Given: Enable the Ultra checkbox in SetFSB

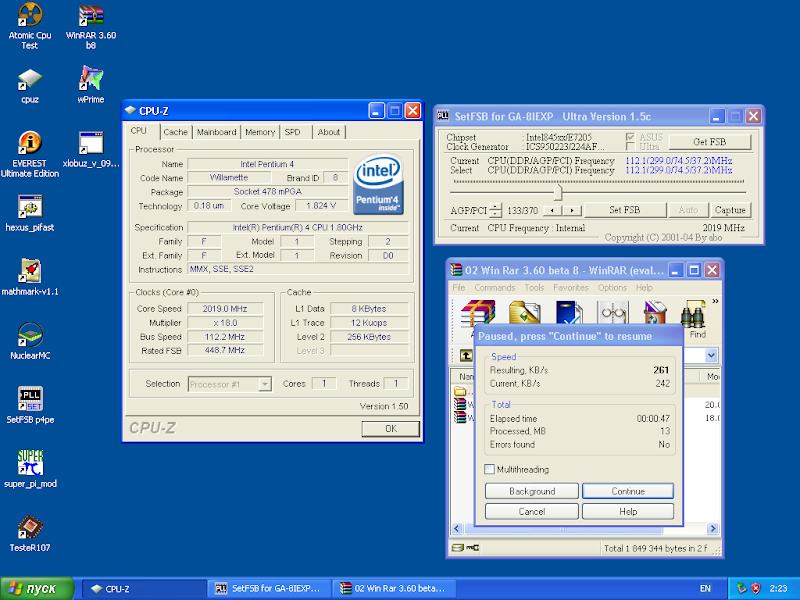Looking at the screenshot, I should 630,146.
